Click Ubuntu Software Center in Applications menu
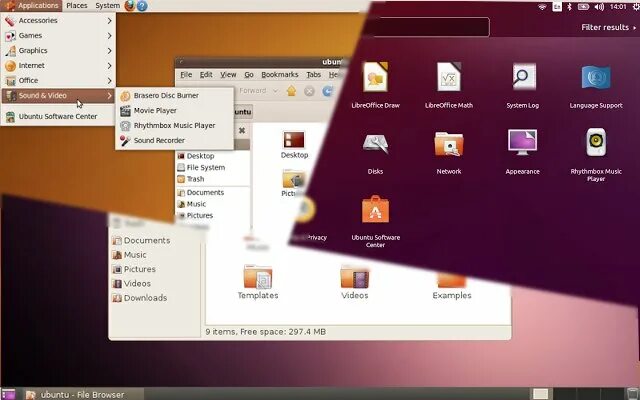This screenshot has height=400, width=640. (58, 116)
